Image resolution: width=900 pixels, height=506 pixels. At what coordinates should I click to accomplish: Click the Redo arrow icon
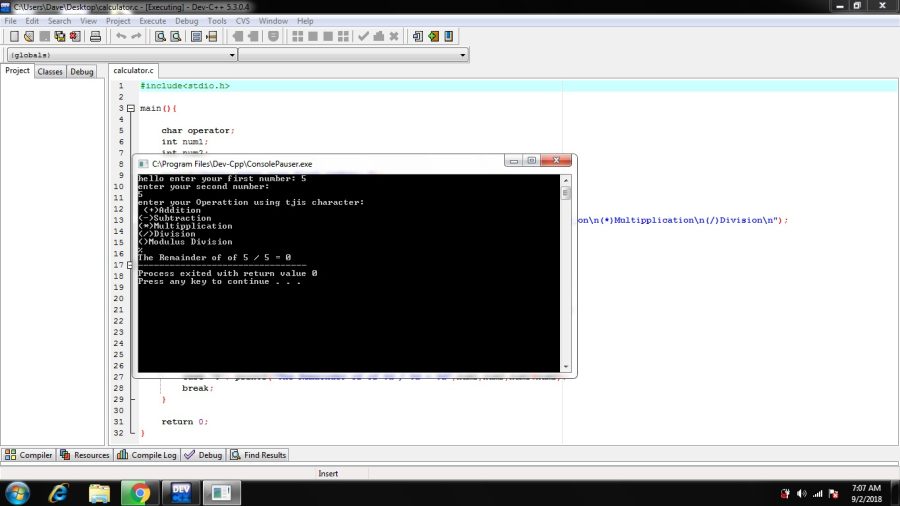coord(136,36)
